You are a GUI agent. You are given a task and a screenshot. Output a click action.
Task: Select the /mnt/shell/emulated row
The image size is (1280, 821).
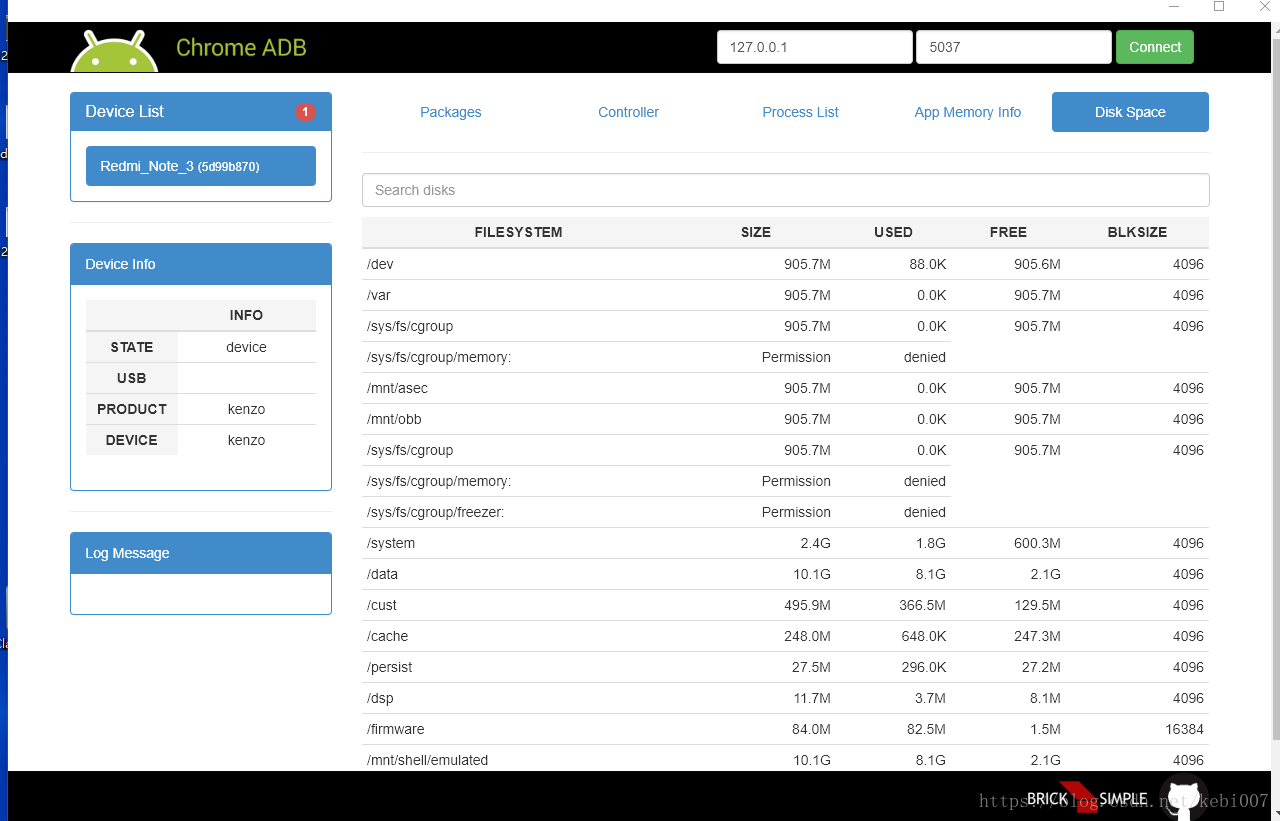[x=786, y=758]
